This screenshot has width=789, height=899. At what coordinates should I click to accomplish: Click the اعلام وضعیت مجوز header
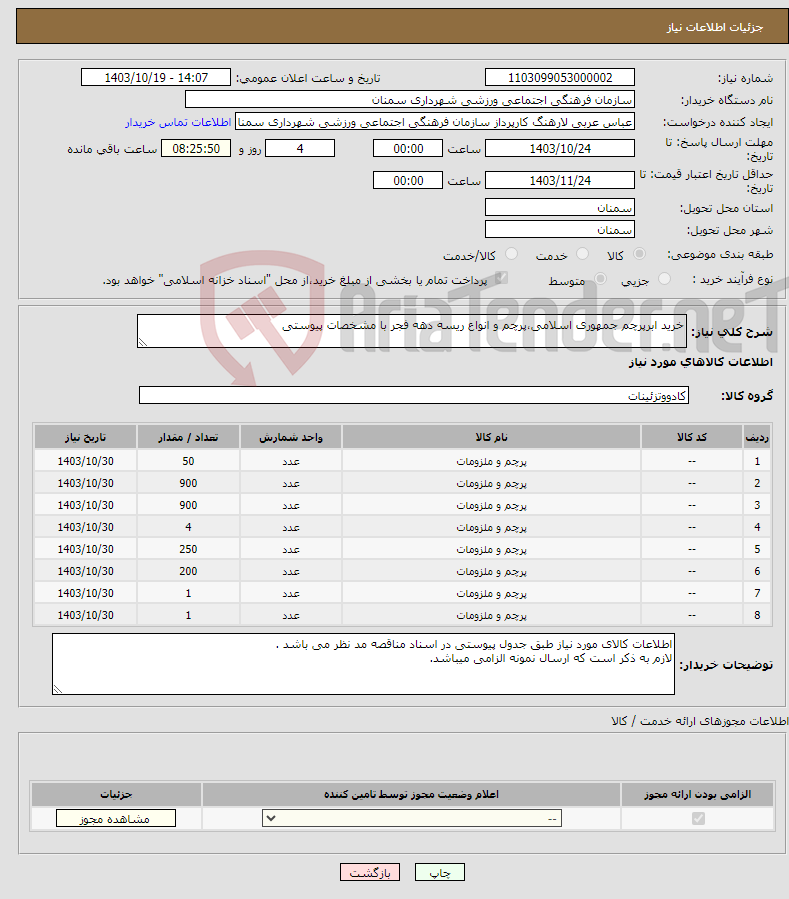coord(411,794)
